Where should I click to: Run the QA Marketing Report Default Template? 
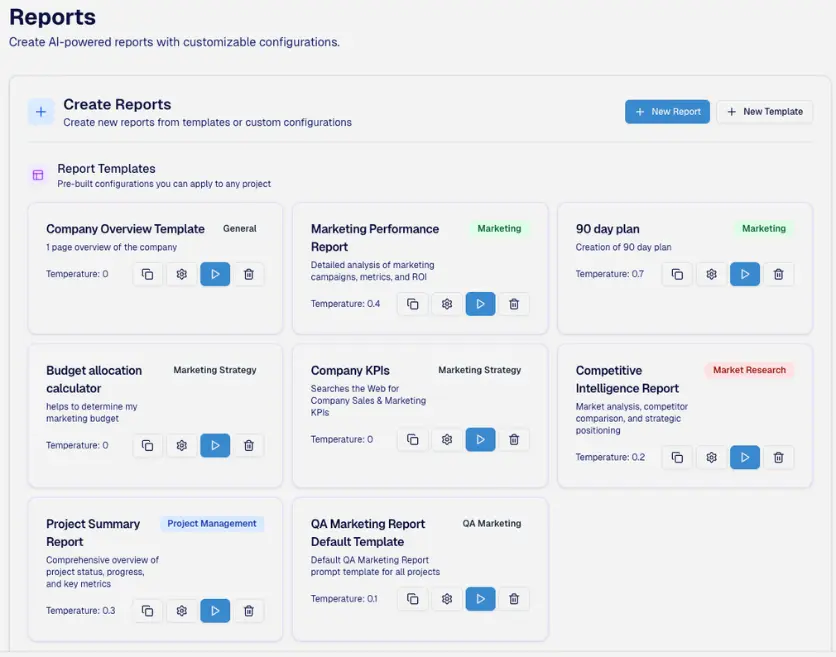pyautogui.click(x=480, y=599)
